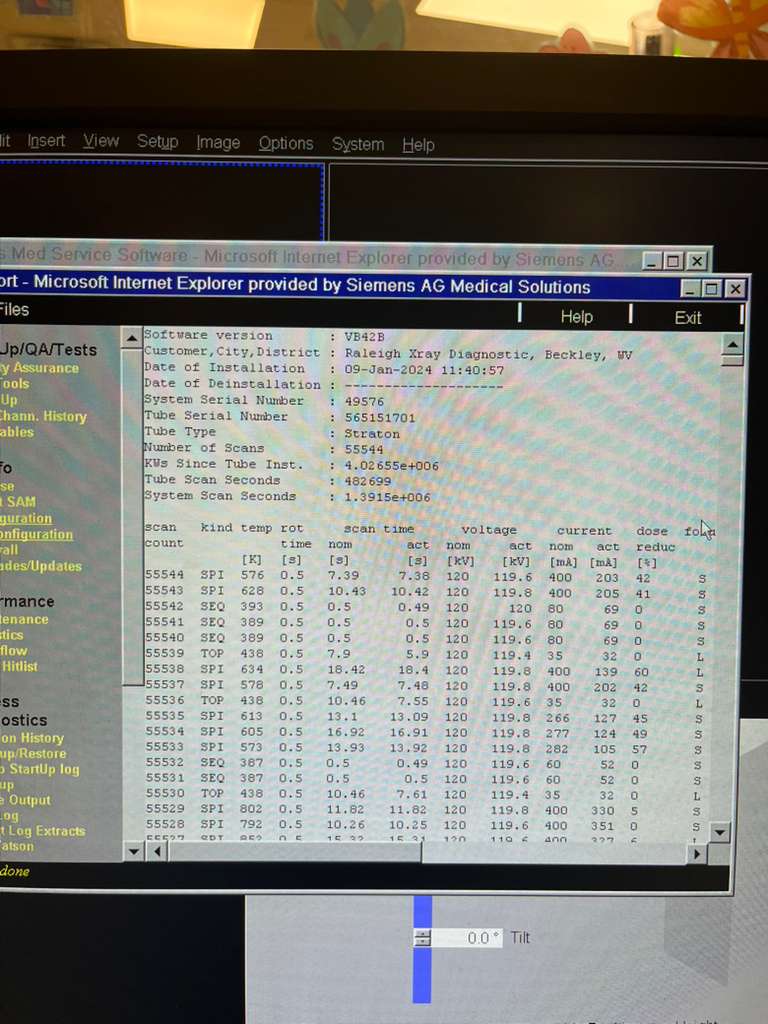The width and height of the screenshot is (768, 1024).
Task: Click the dose reduc column header
Action: [655, 539]
